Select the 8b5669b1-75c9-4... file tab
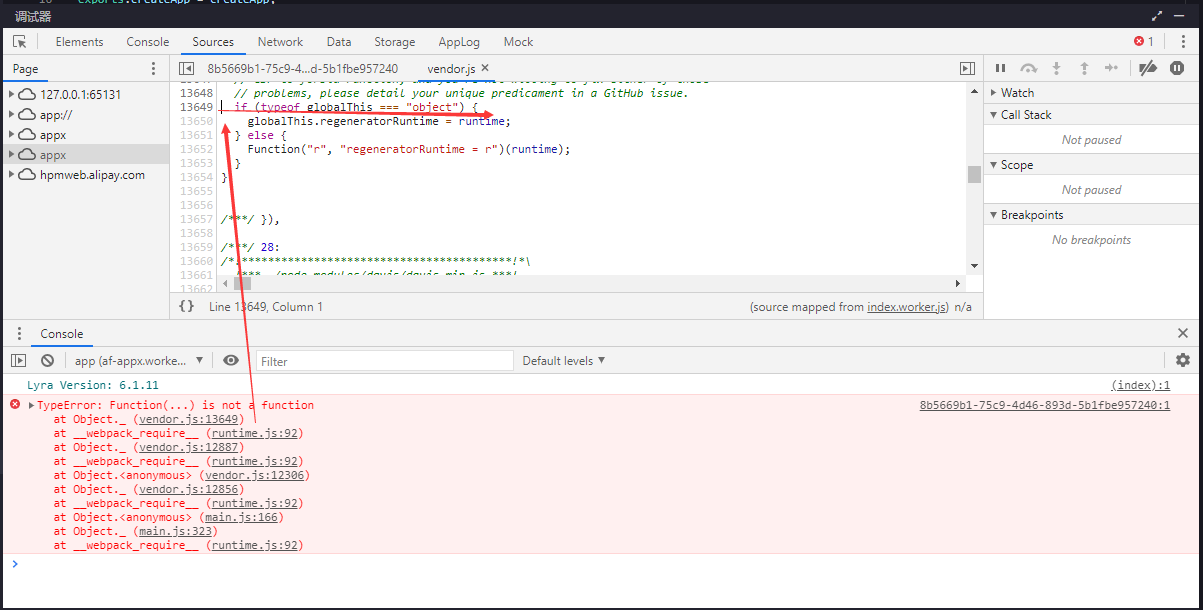The width and height of the screenshot is (1203, 610). (302, 69)
